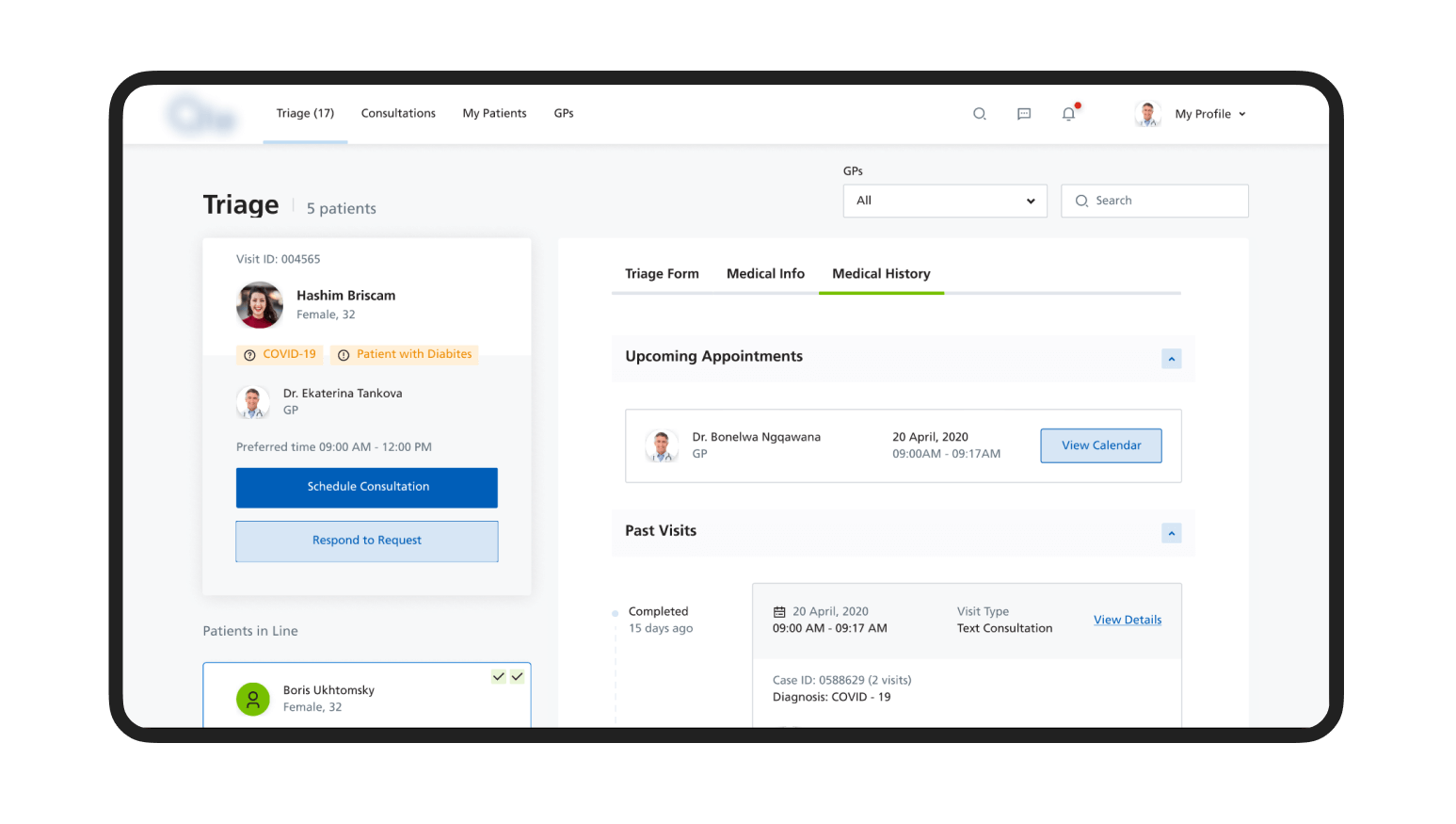This screenshot has height=824, width=1456.
Task: Open Dr. Bonelwa Ngqawana's profile picture
Action: [x=662, y=445]
